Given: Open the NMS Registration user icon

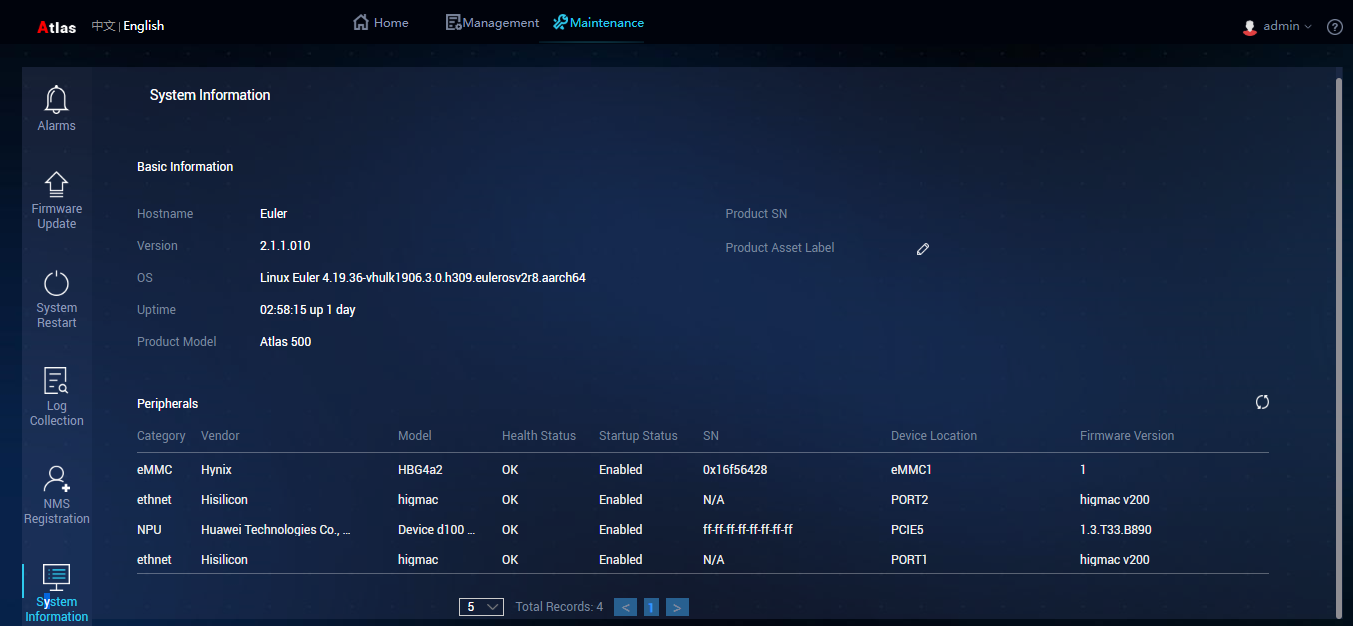Looking at the screenshot, I should (57, 479).
